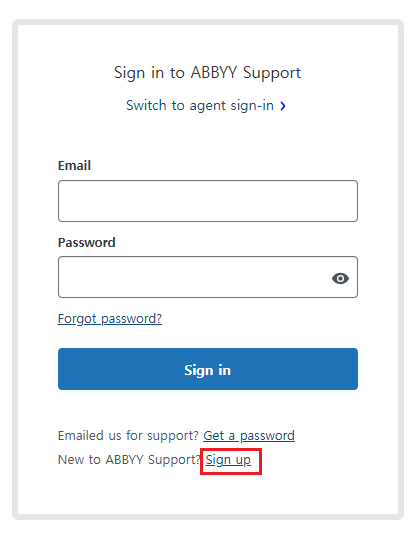Toggle password visibility with the eye icon
The height and width of the screenshot is (541, 415).
pos(340,278)
